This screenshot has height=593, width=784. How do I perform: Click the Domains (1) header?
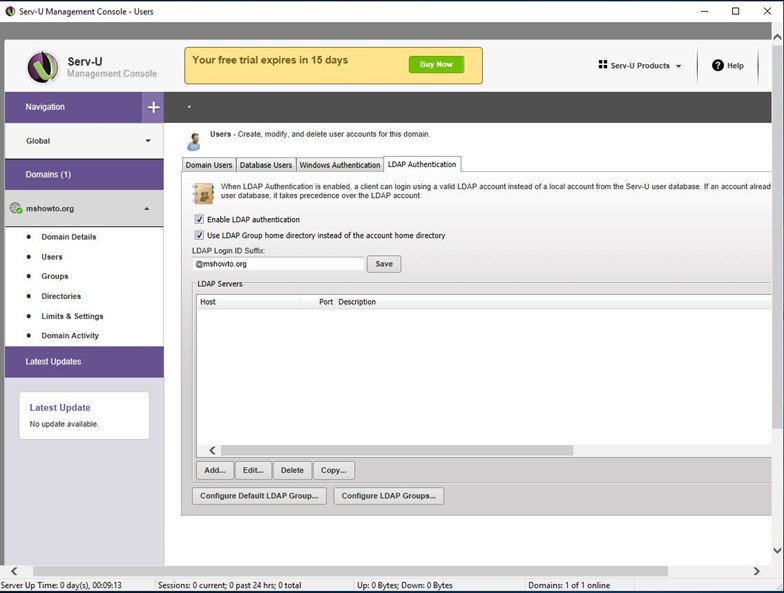(x=84, y=174)
